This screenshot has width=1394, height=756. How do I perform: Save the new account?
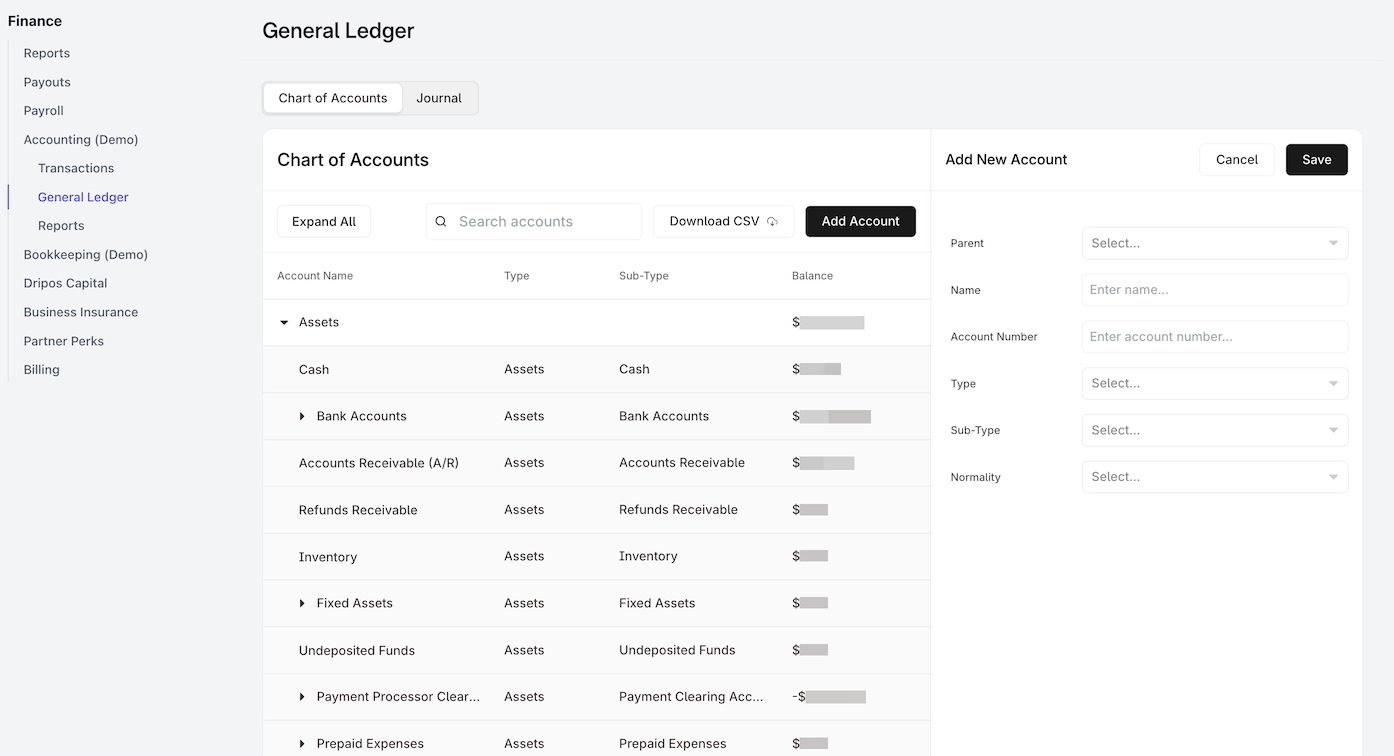(x=1317, y=160)
